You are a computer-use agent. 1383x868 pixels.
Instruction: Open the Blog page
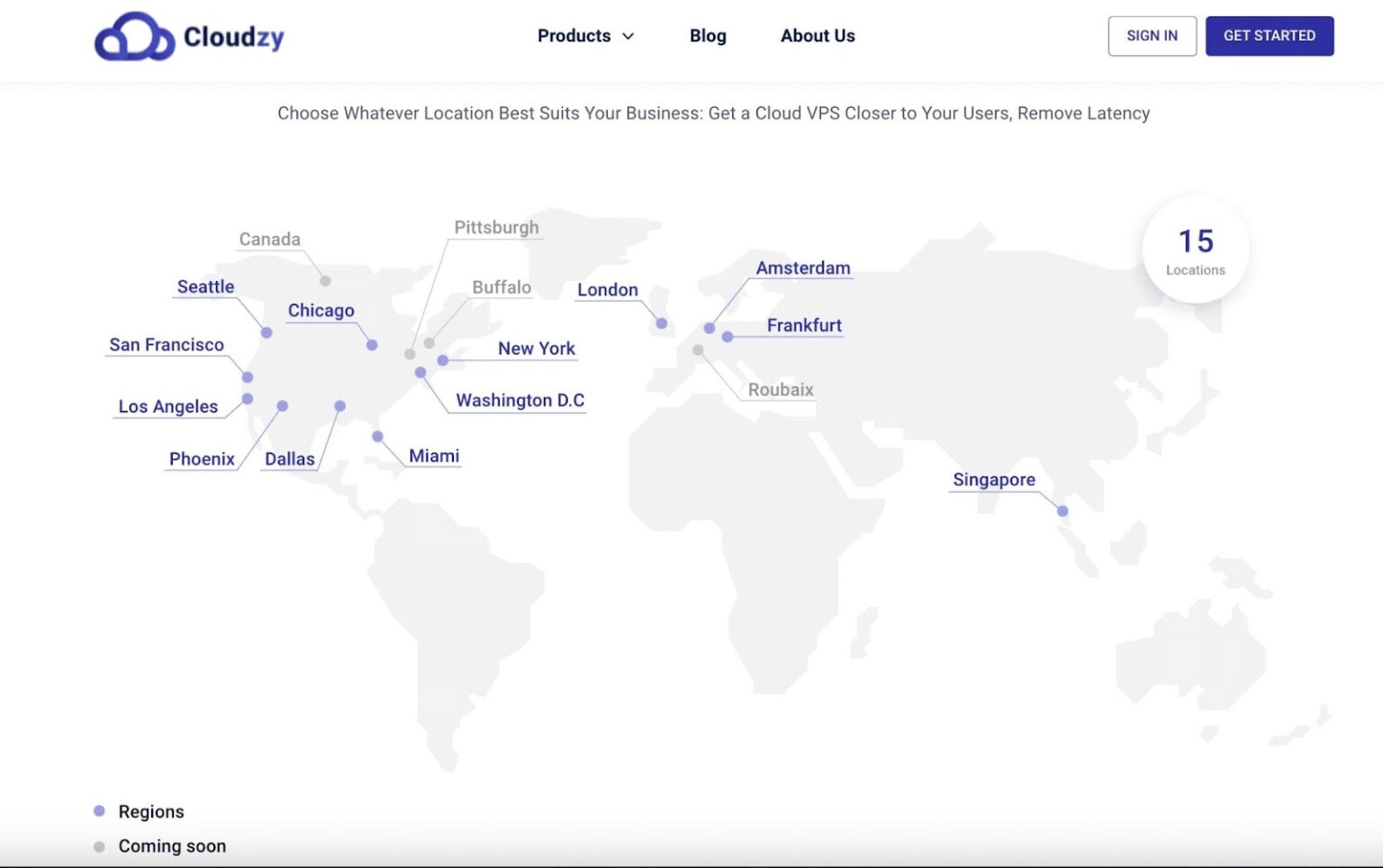(708, 36)
